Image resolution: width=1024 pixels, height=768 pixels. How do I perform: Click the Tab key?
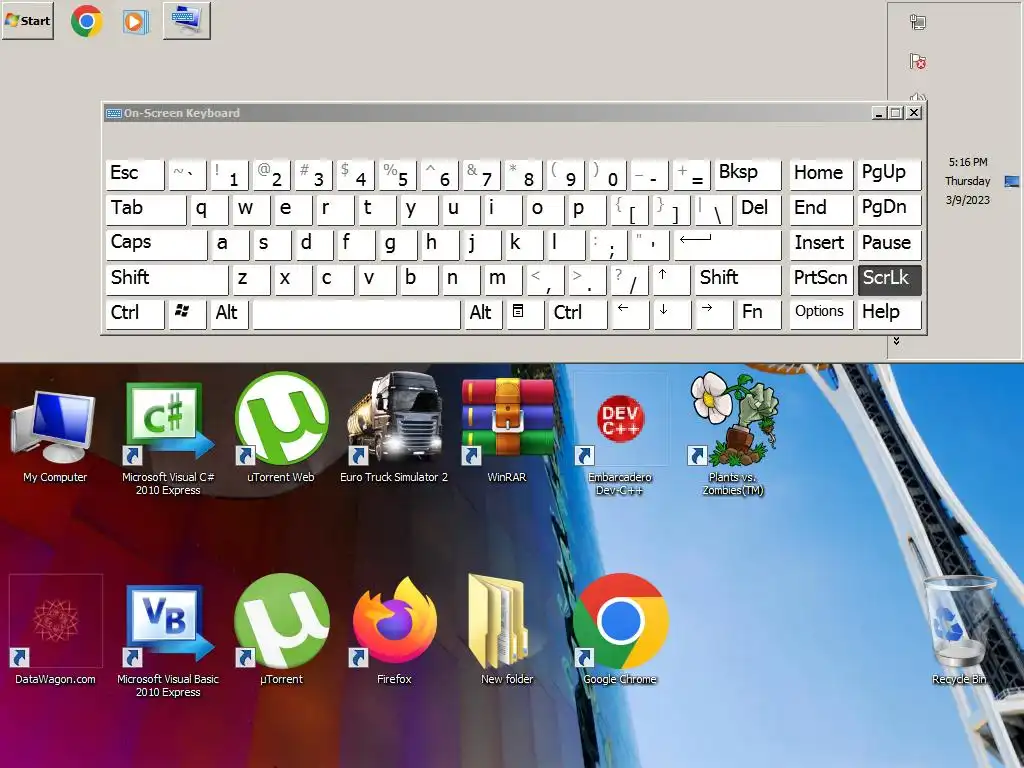[146, 210]
